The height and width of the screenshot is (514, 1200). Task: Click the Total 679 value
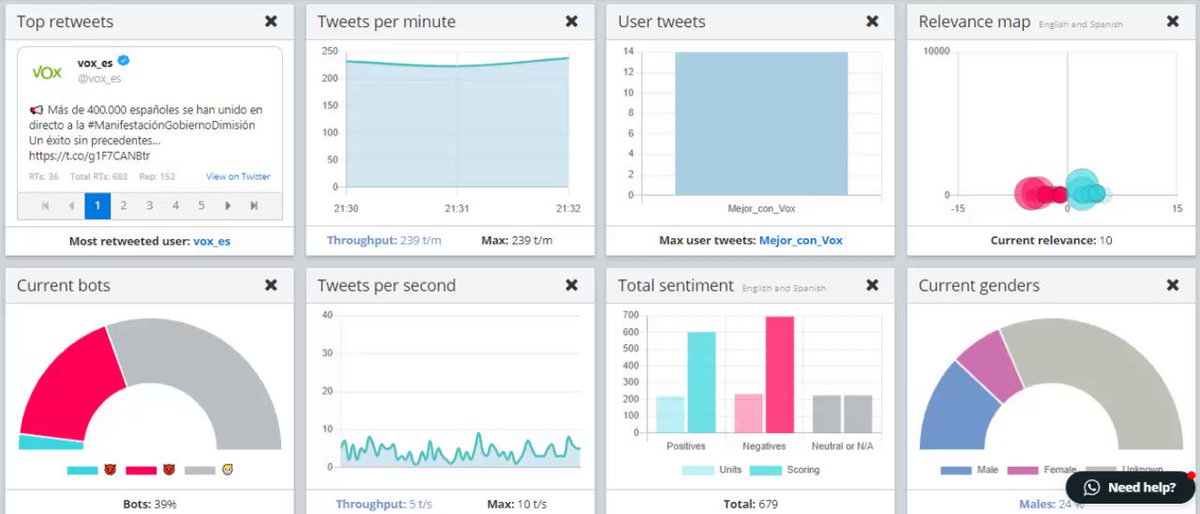(751, 504)
